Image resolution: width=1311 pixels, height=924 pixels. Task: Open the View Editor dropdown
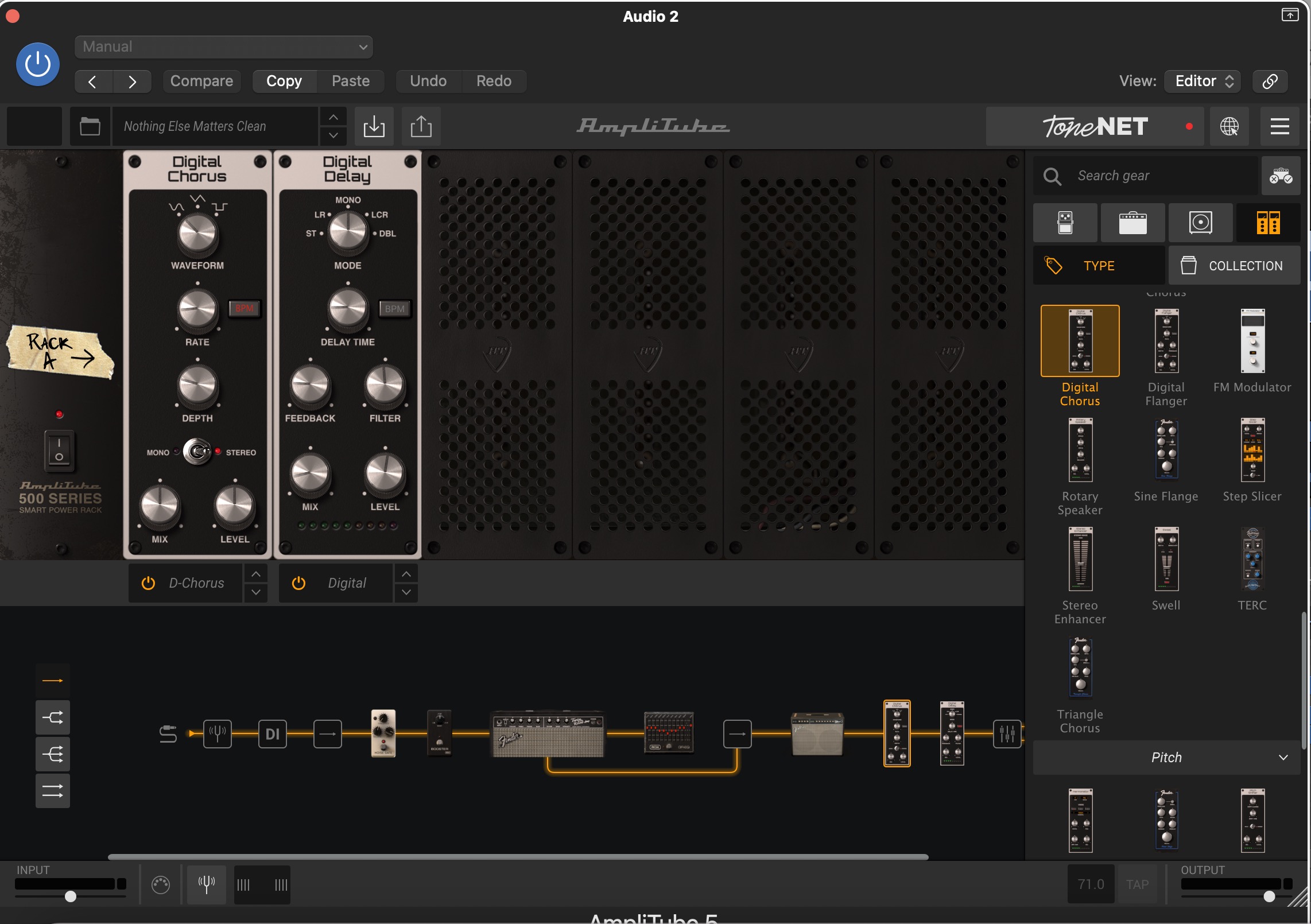click(1203, 81)
